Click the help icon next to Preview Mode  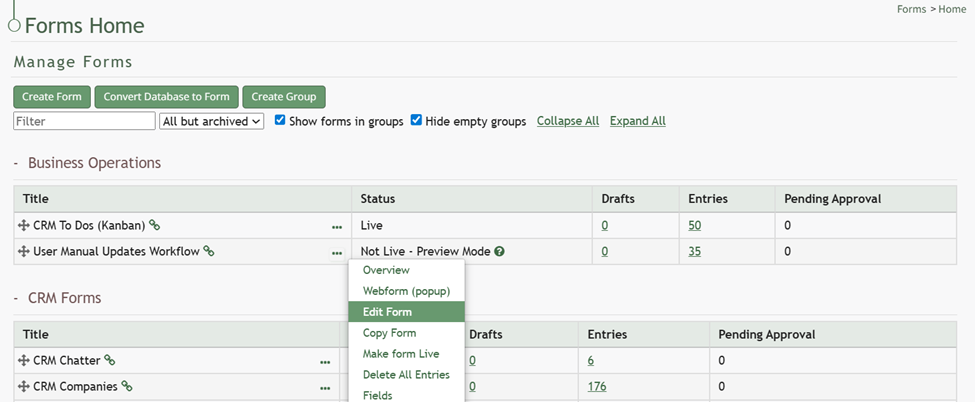pos(499,252)
